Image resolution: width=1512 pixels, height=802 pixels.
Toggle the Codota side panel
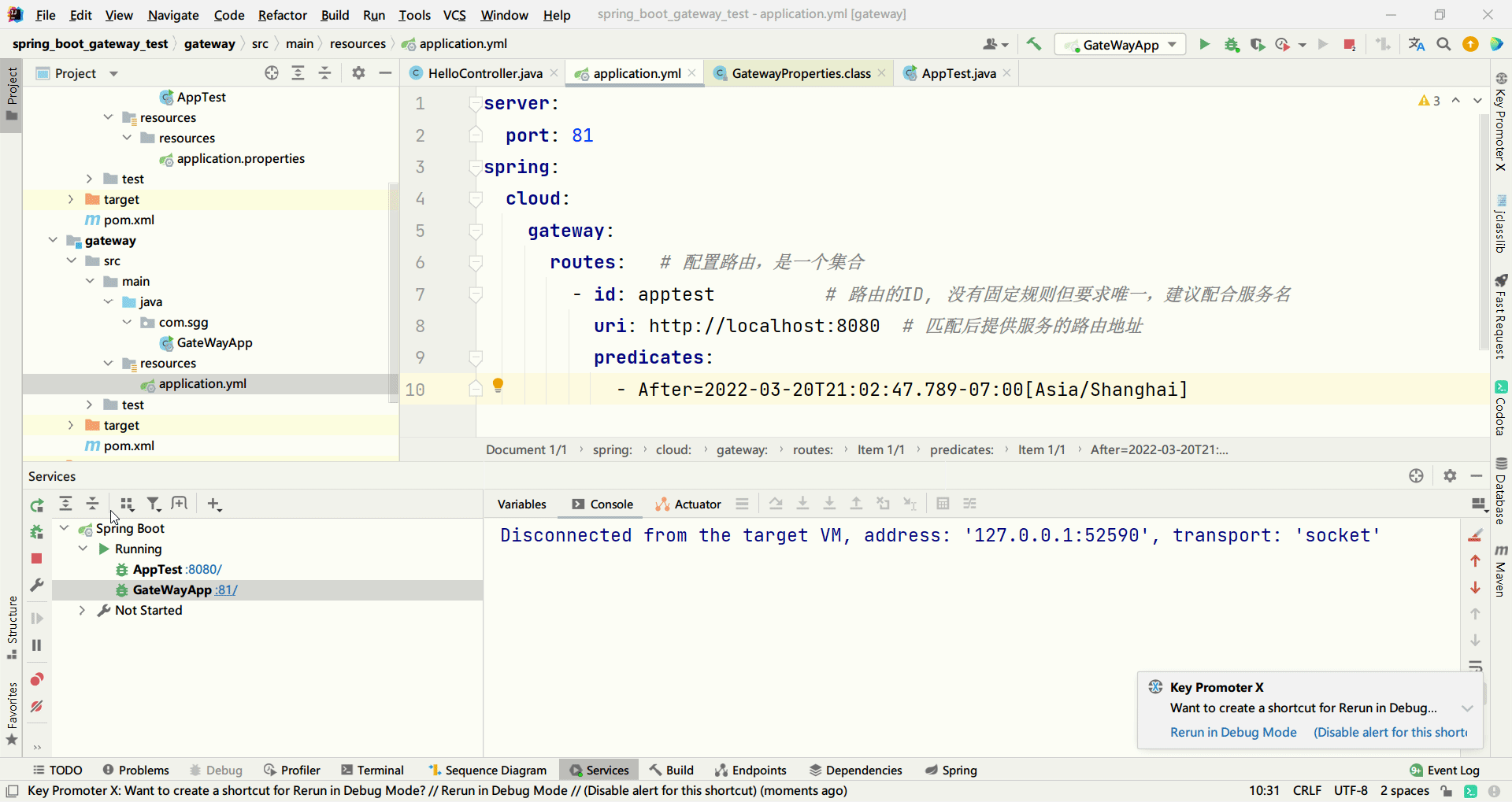click(x=1501, y=408)
